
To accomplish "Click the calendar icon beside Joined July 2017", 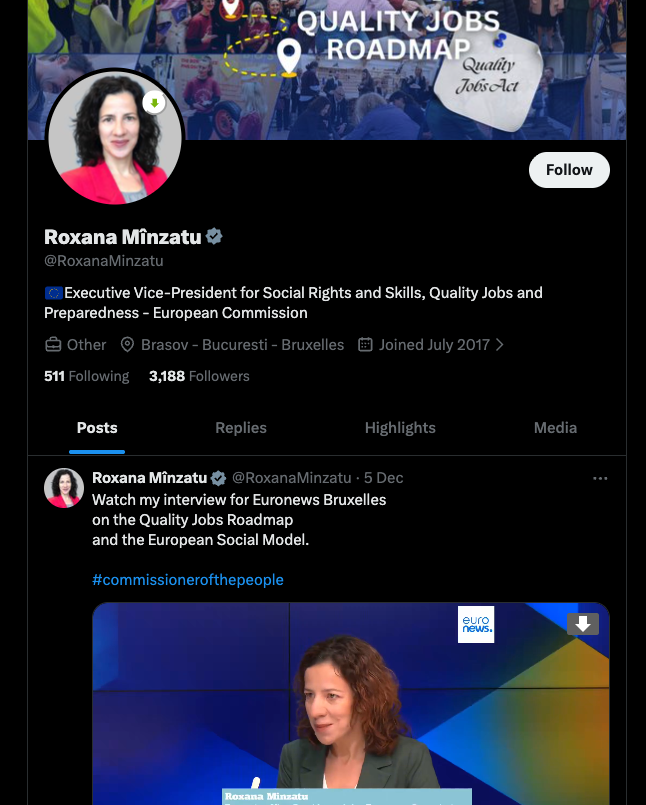I will 365,344.
